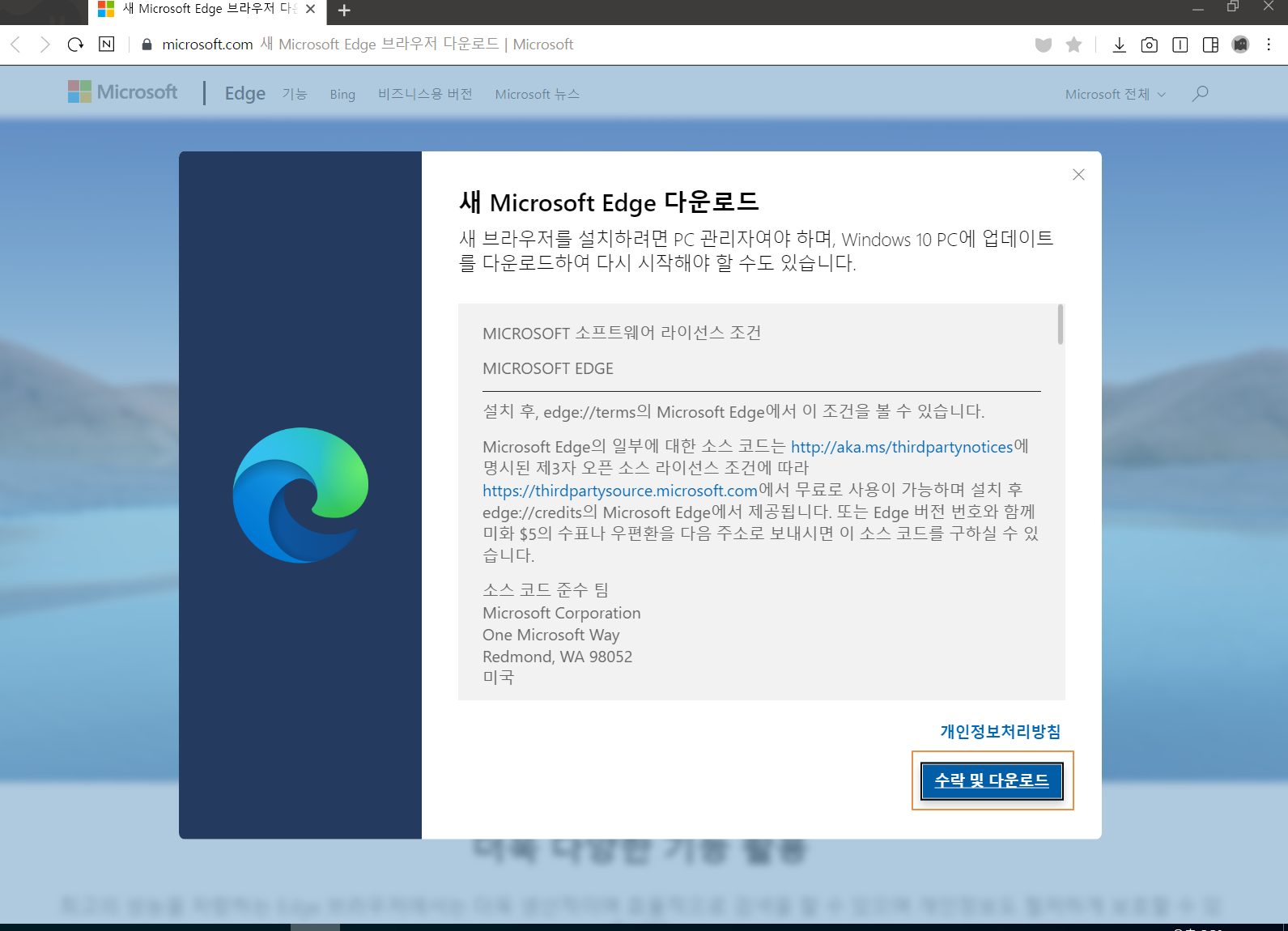
Task: Click the license text scrollbar thumb
Action: tap(1060, 325)
